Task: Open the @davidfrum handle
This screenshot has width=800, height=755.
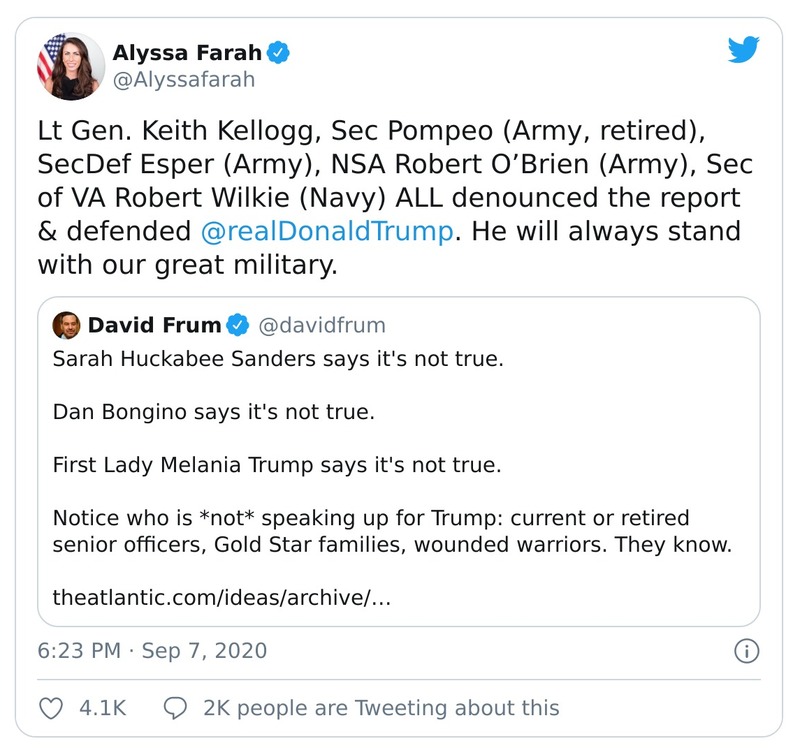Action: (321, 325)
